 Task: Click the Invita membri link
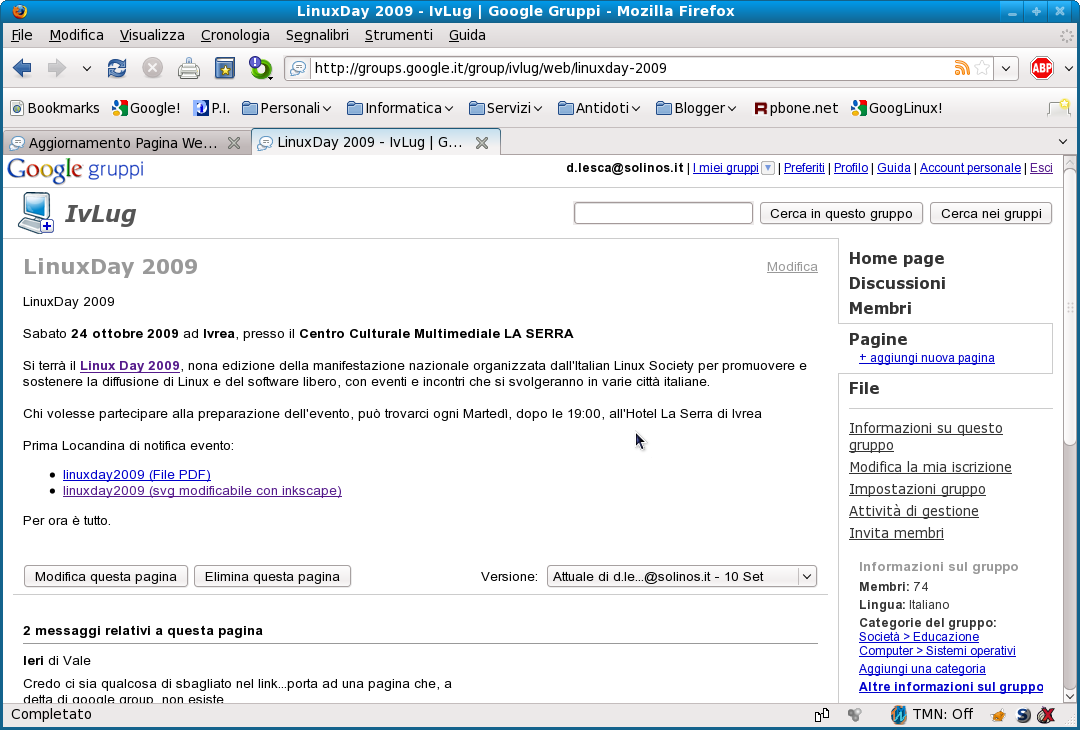click(896, 533)
